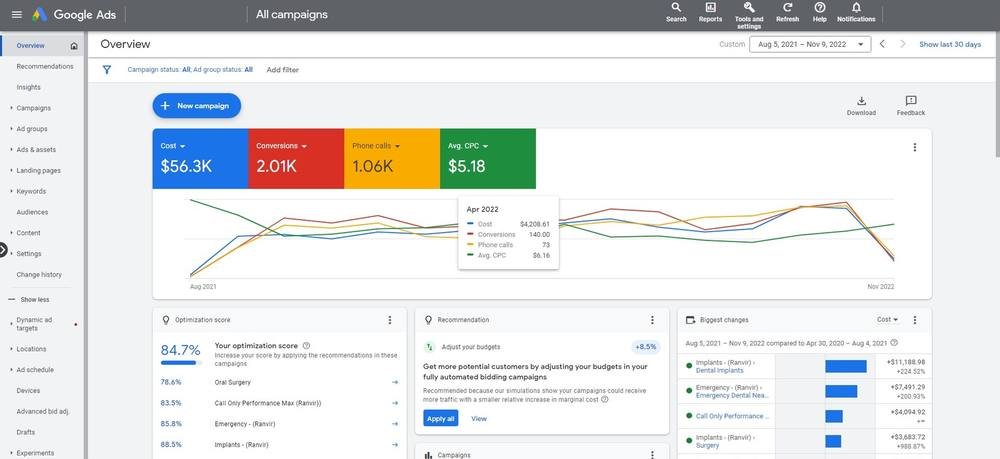Image resolution: width=1000 pixels, height=459 pixels.
Task: Open the hamburger main menu
Action: pyautogui.click(x=17, y=15)
